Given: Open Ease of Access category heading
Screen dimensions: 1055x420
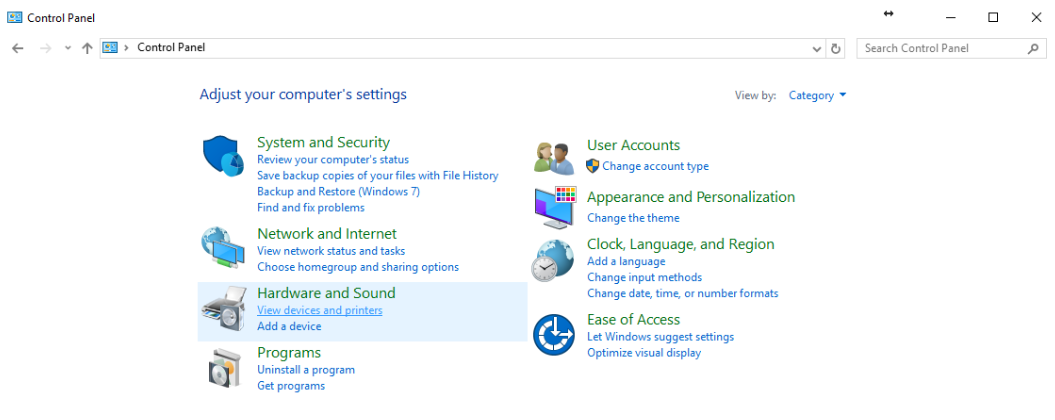Looking at the screenshot, I should tap(633, 319).
